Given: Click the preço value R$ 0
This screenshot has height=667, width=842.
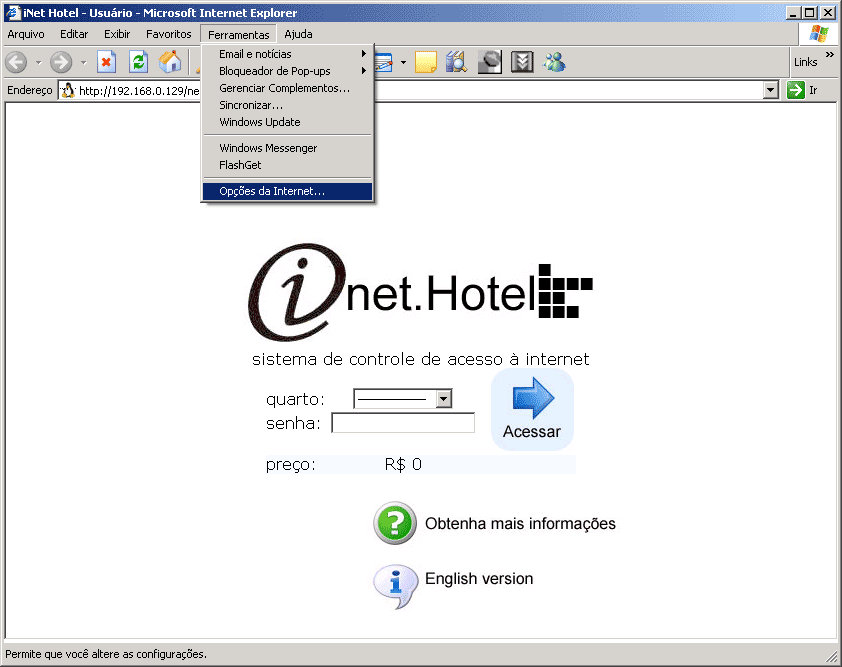Looking at the screenshot, I should [403, 465].
